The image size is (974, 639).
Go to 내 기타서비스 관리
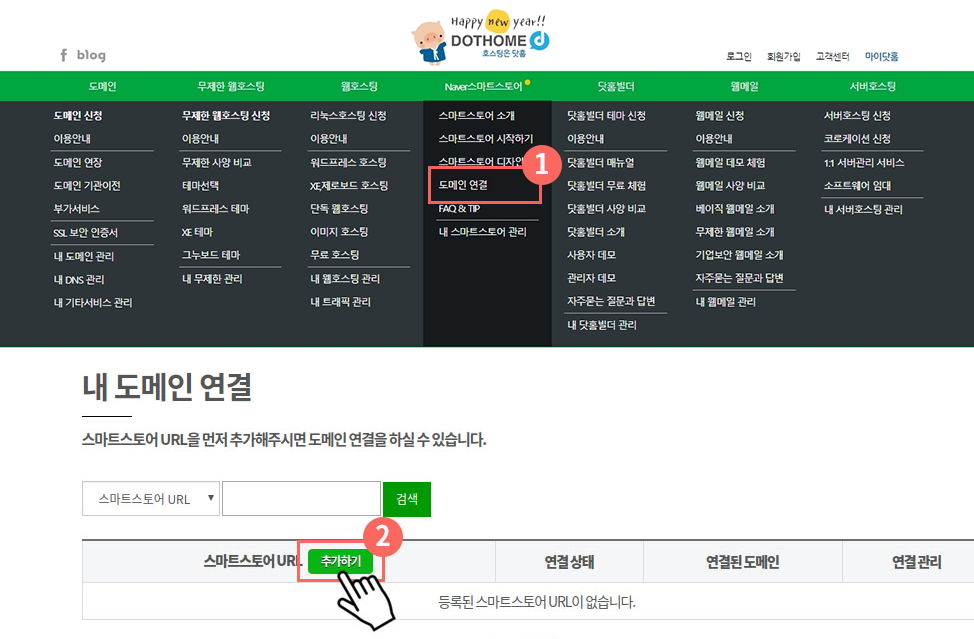pos(93,302)
